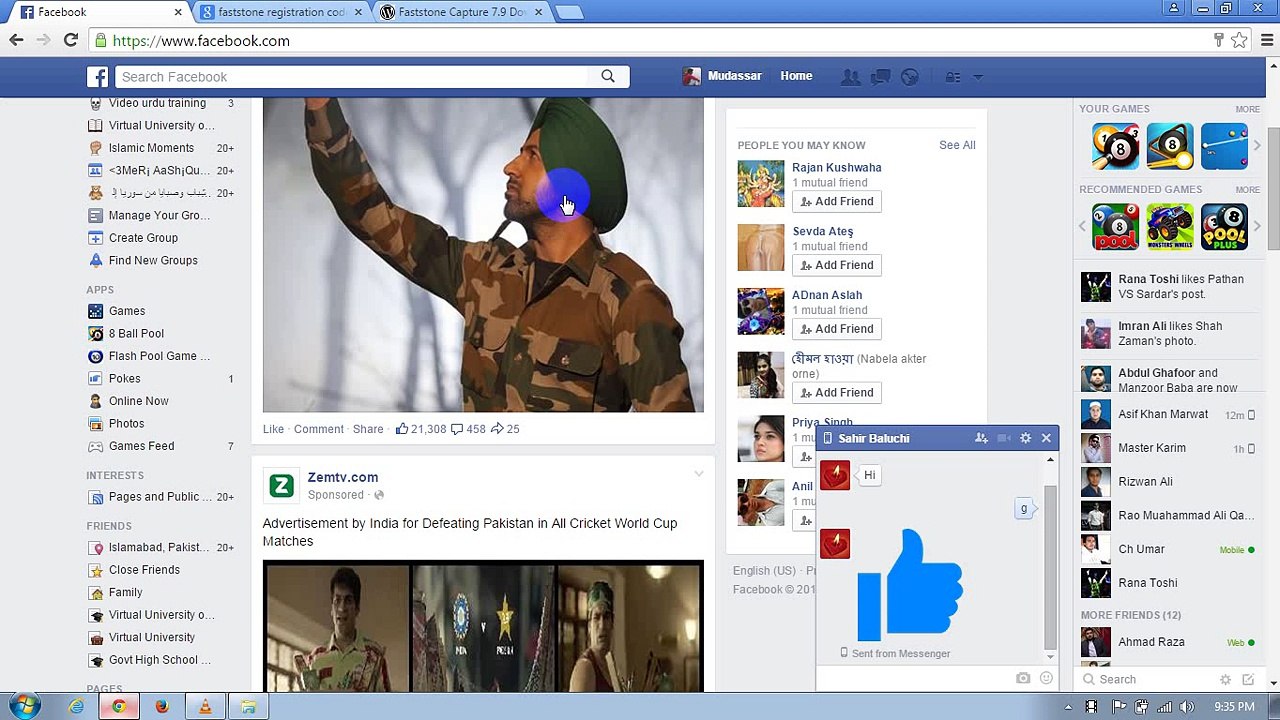Click the shares count icon 25
The width and height of the screenshot is (1280, 720).
[497, 428]
